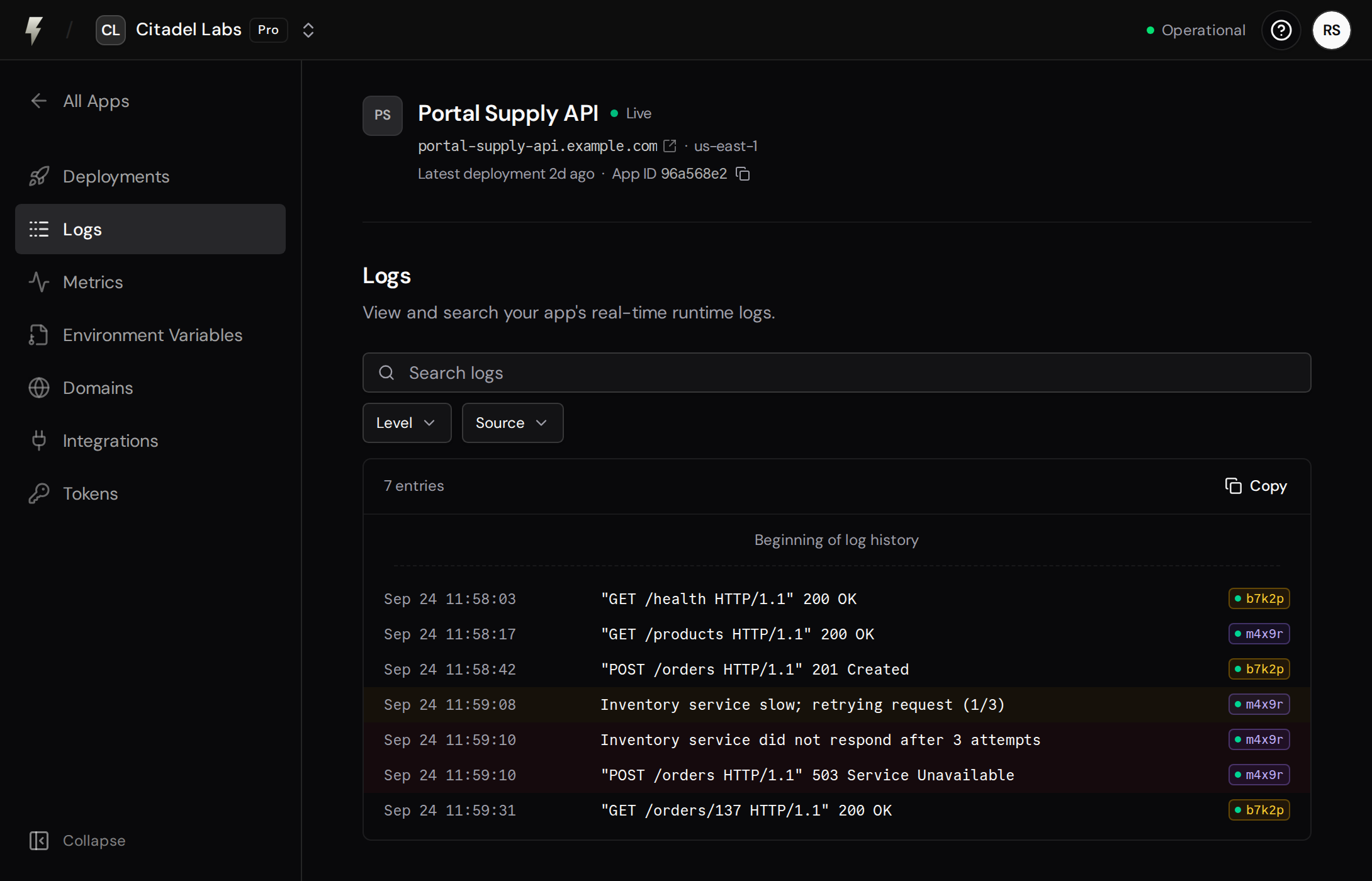This screenshot has height=881, width=1372.
Task: Select the 503 Service Unavailable log line
Action: pyautogui.click(x=837, y=775)
